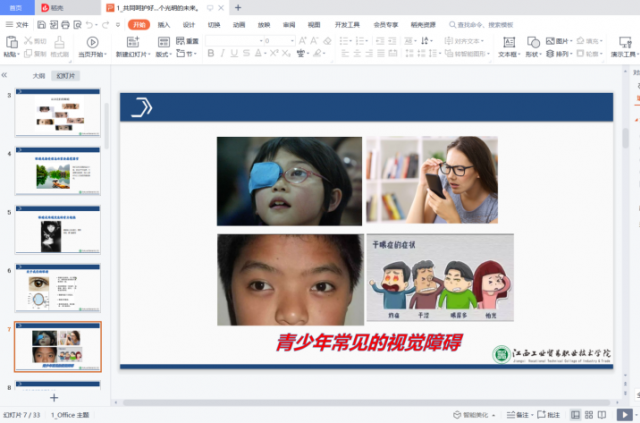The height and width of the screenshot is (423, 640).
Task: Switch to normal view in status bar
Action: click(575, 414)
